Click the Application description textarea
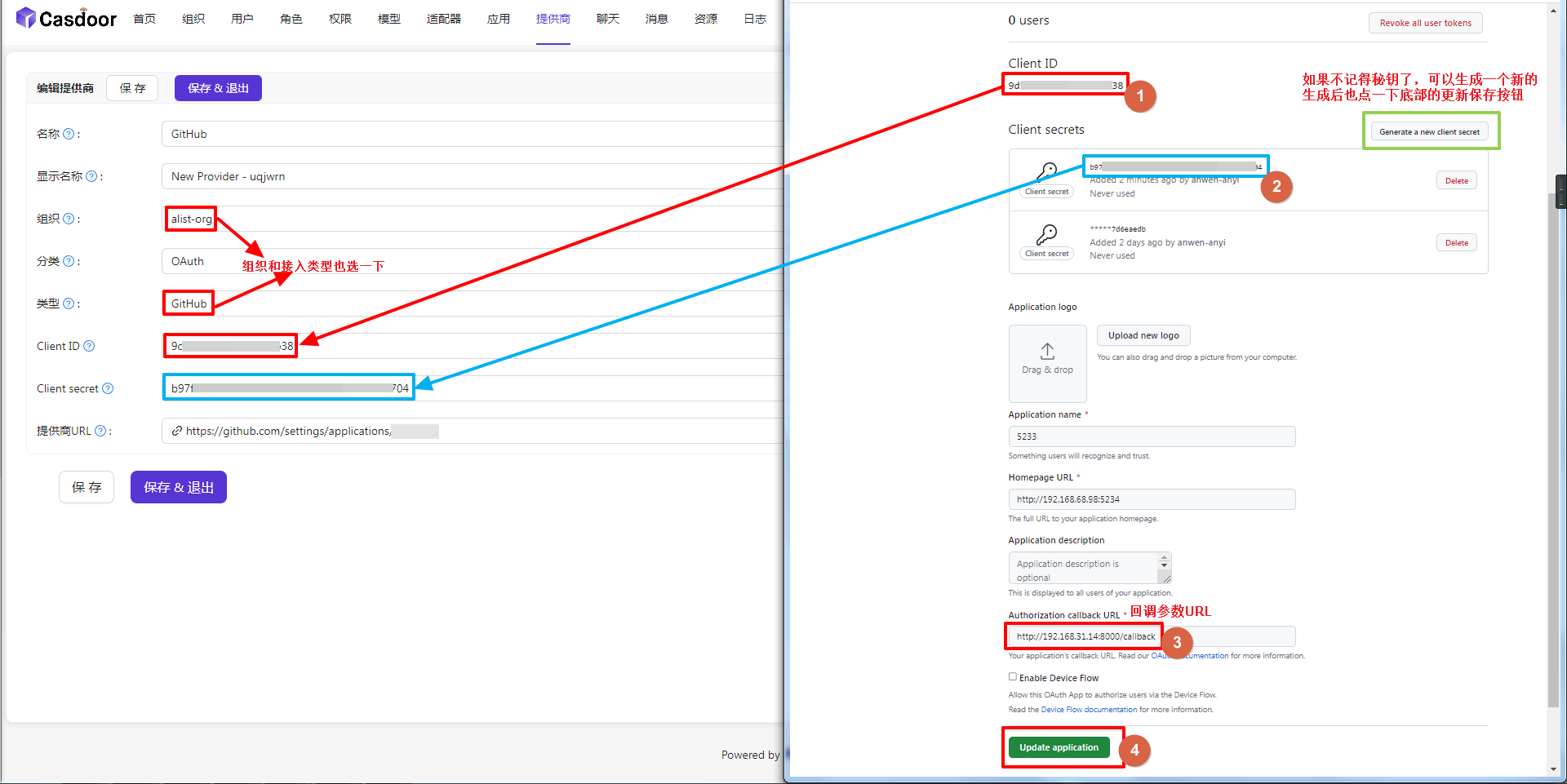This screenshot has width=1567, height=784. (x=1090, y=568)
